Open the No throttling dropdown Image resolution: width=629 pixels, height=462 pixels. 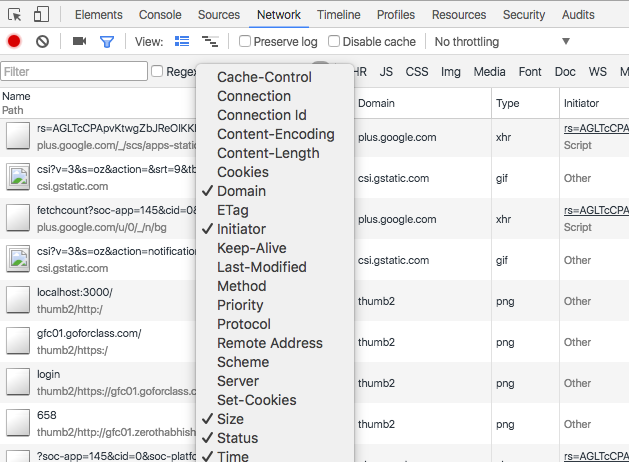tap(501, 41)
